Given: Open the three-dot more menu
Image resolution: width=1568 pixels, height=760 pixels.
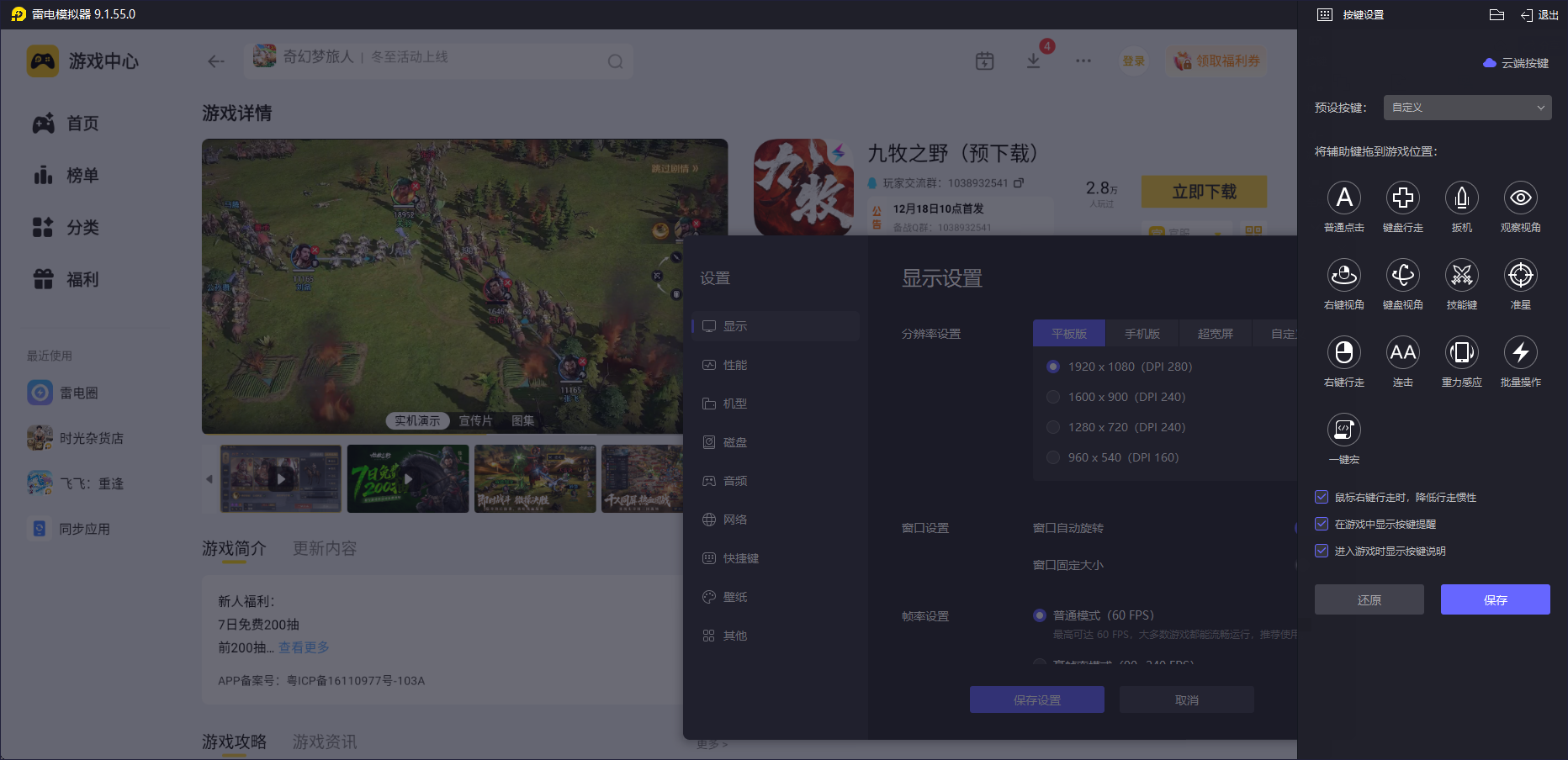Looking at the screenshot, I should pyautogui.click(x=1083, y=61).
